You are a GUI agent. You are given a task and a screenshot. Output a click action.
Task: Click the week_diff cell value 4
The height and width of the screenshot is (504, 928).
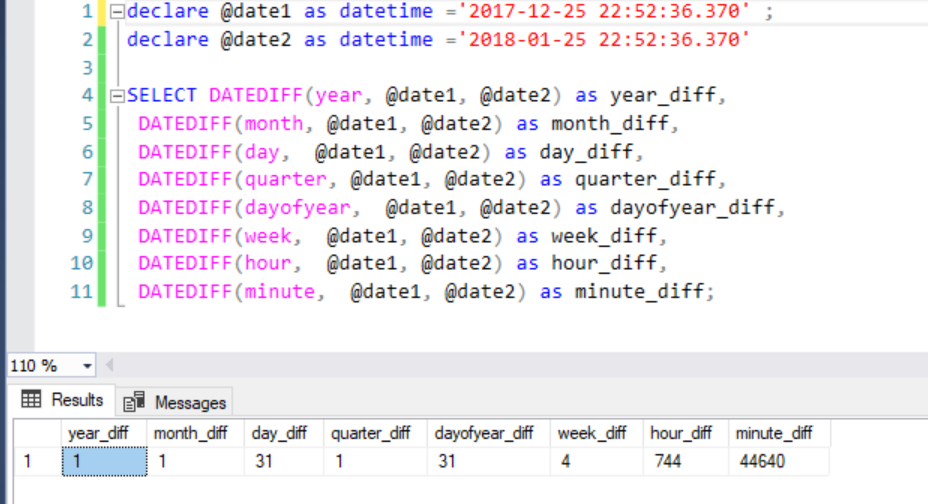tap(597, 461)
